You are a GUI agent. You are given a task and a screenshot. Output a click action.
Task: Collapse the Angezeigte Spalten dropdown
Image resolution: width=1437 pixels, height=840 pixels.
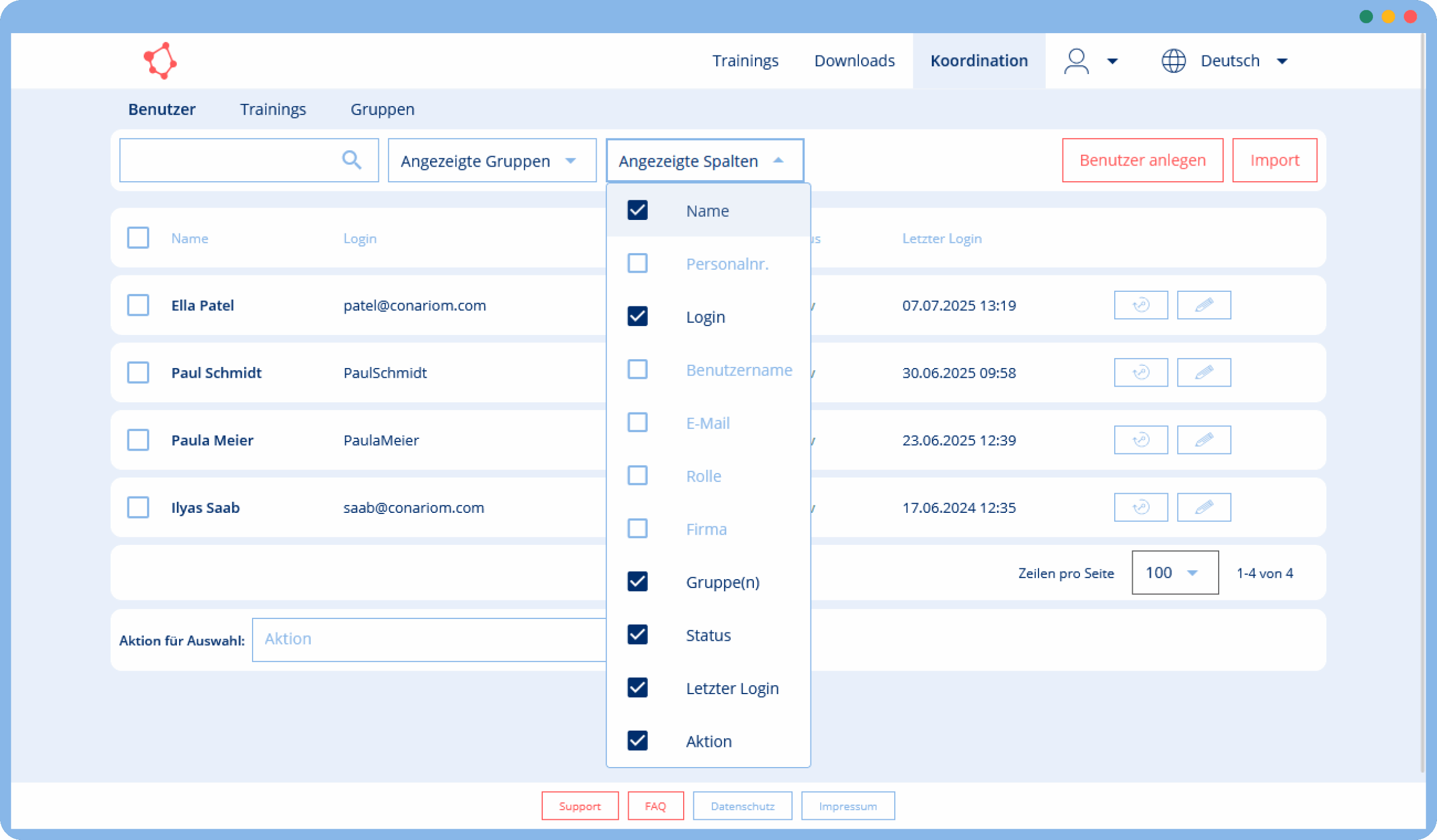click(x=704, y=160)
